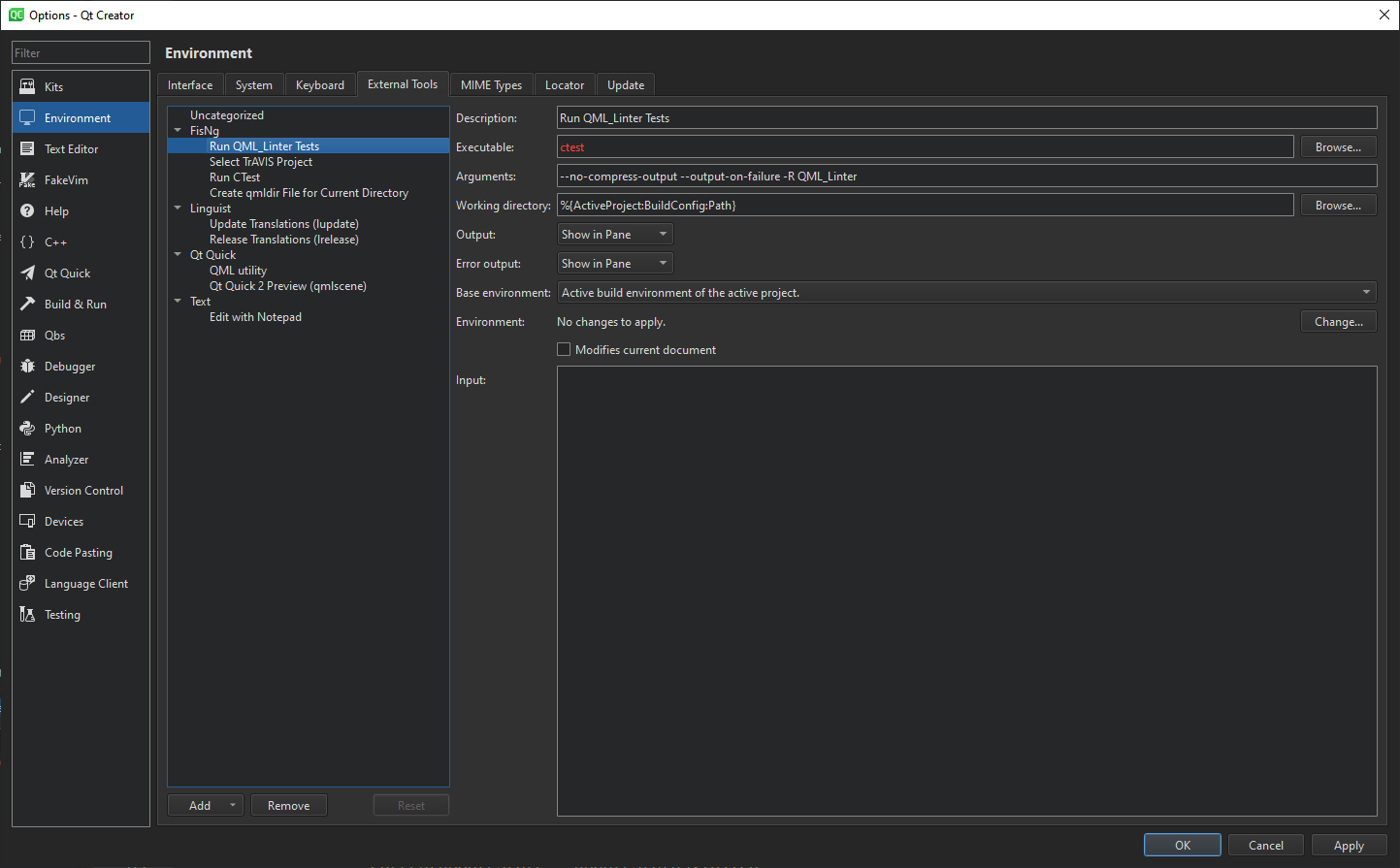Image resolution: width=1400 pixels, height=868 pixels.
Task: Collapse the Linguist tree group
Action: (178, 208)
